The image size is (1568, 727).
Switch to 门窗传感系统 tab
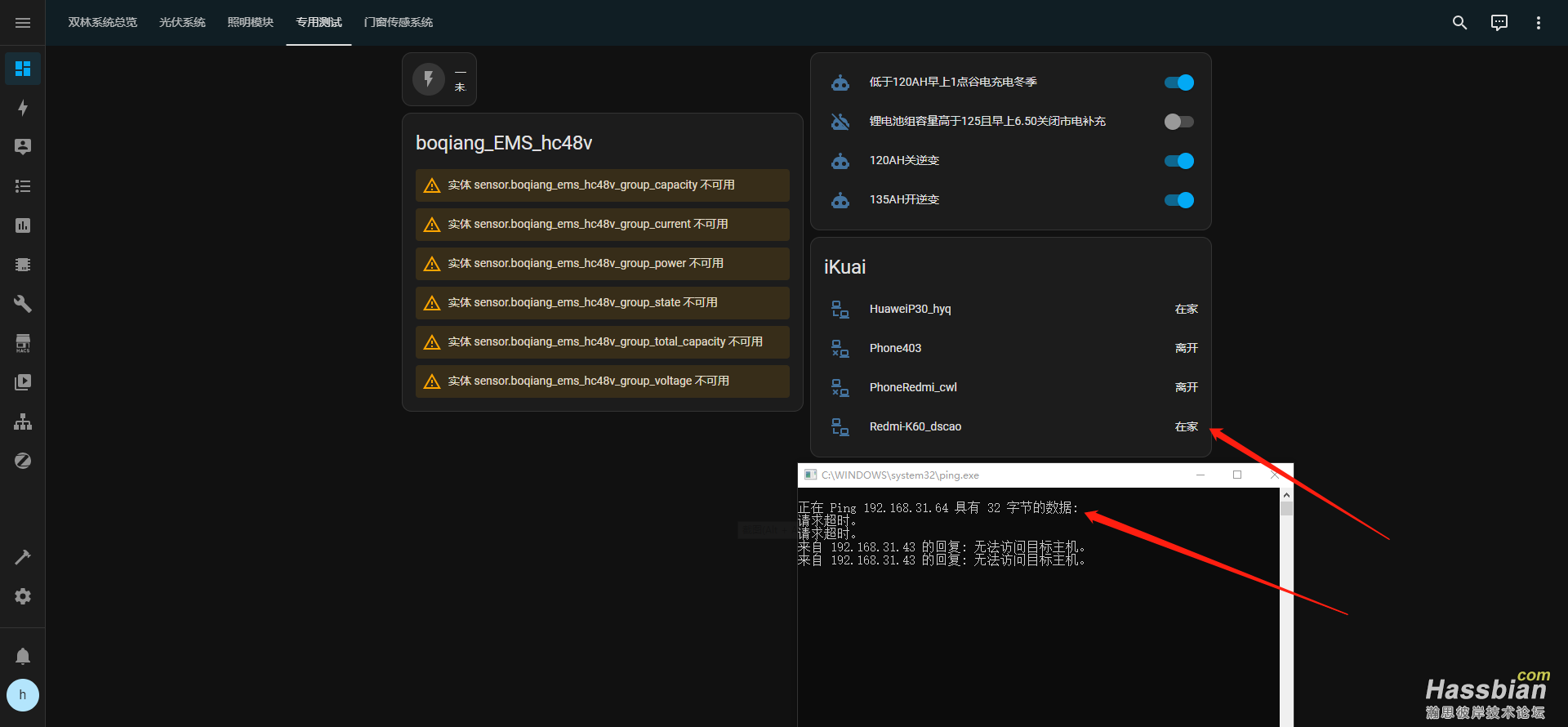click(x=399, y=23)
